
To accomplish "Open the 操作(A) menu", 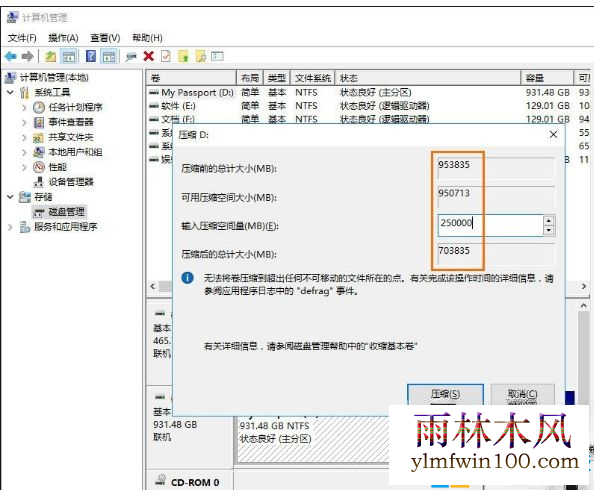I will 63,38.
